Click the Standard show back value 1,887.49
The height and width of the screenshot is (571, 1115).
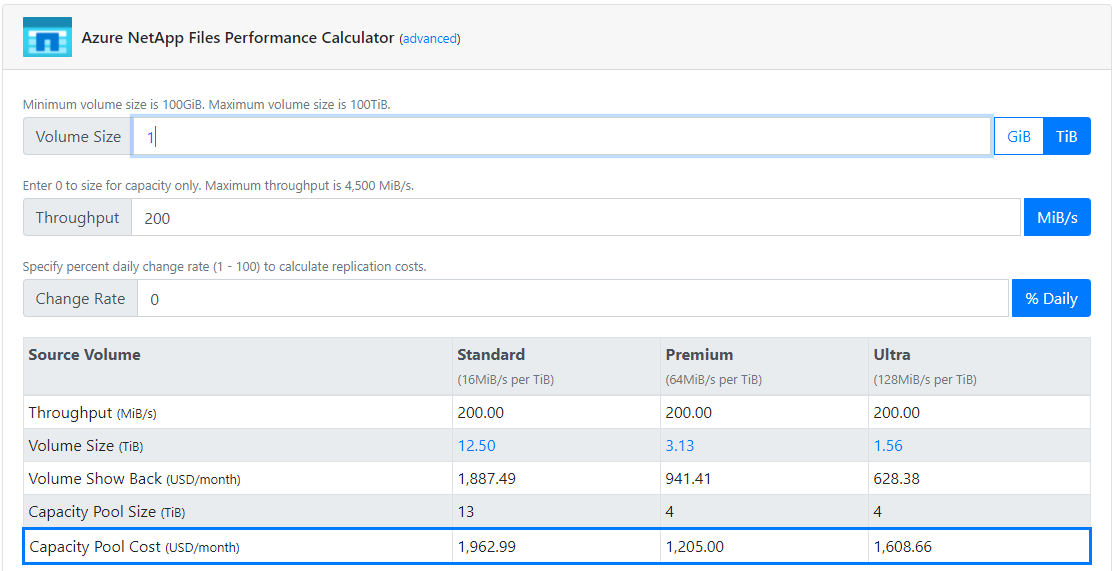pyautogui.click(x=486, y=479)
